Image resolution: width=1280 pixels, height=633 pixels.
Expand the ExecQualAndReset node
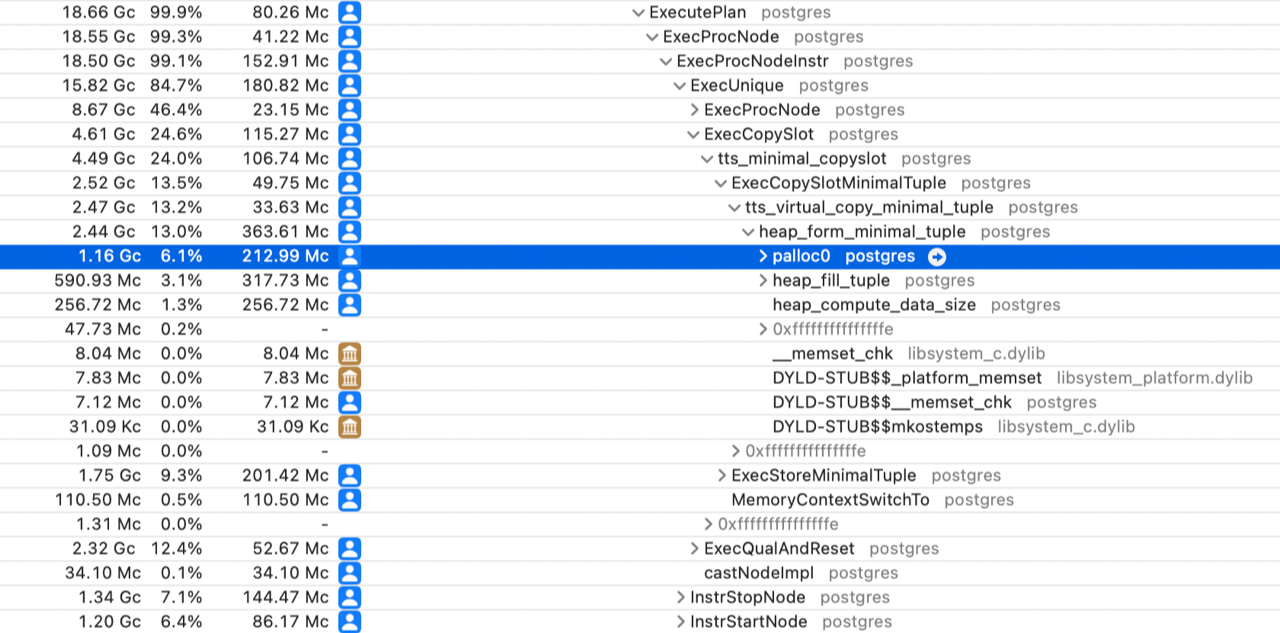(x=695, y=549)
